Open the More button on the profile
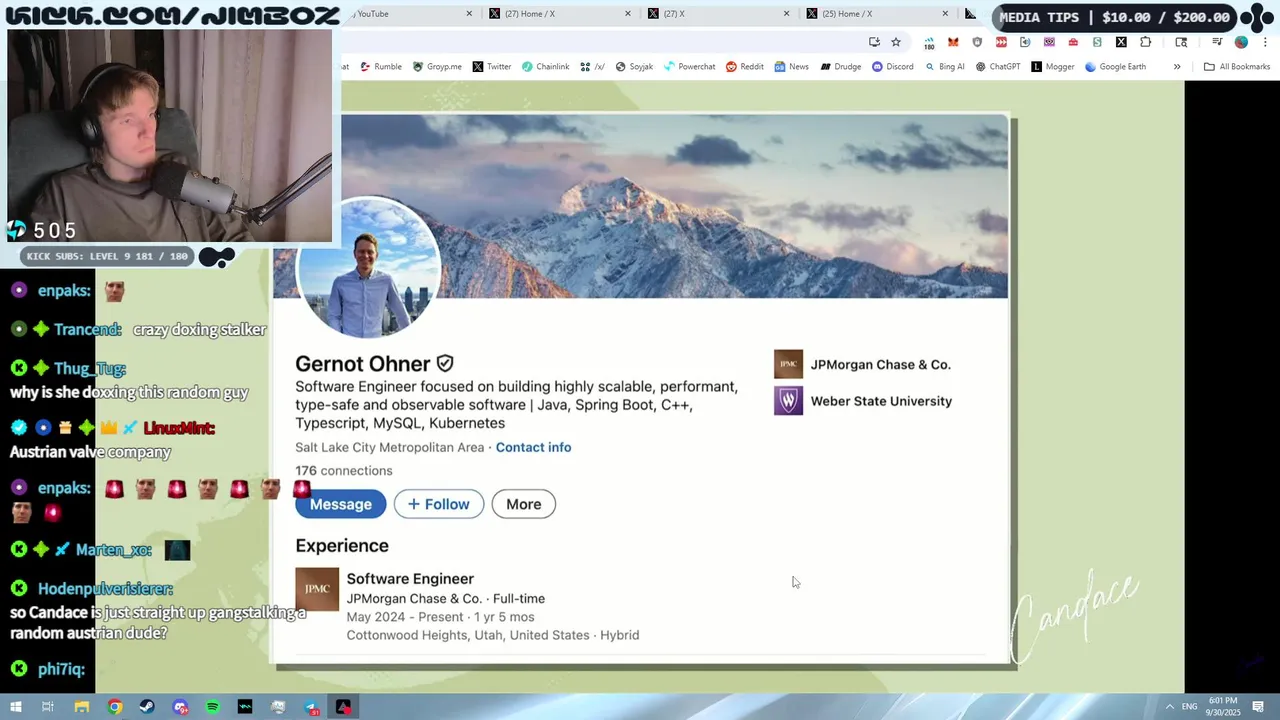This screenshot has width=1280, height=720. coord(523,504)
